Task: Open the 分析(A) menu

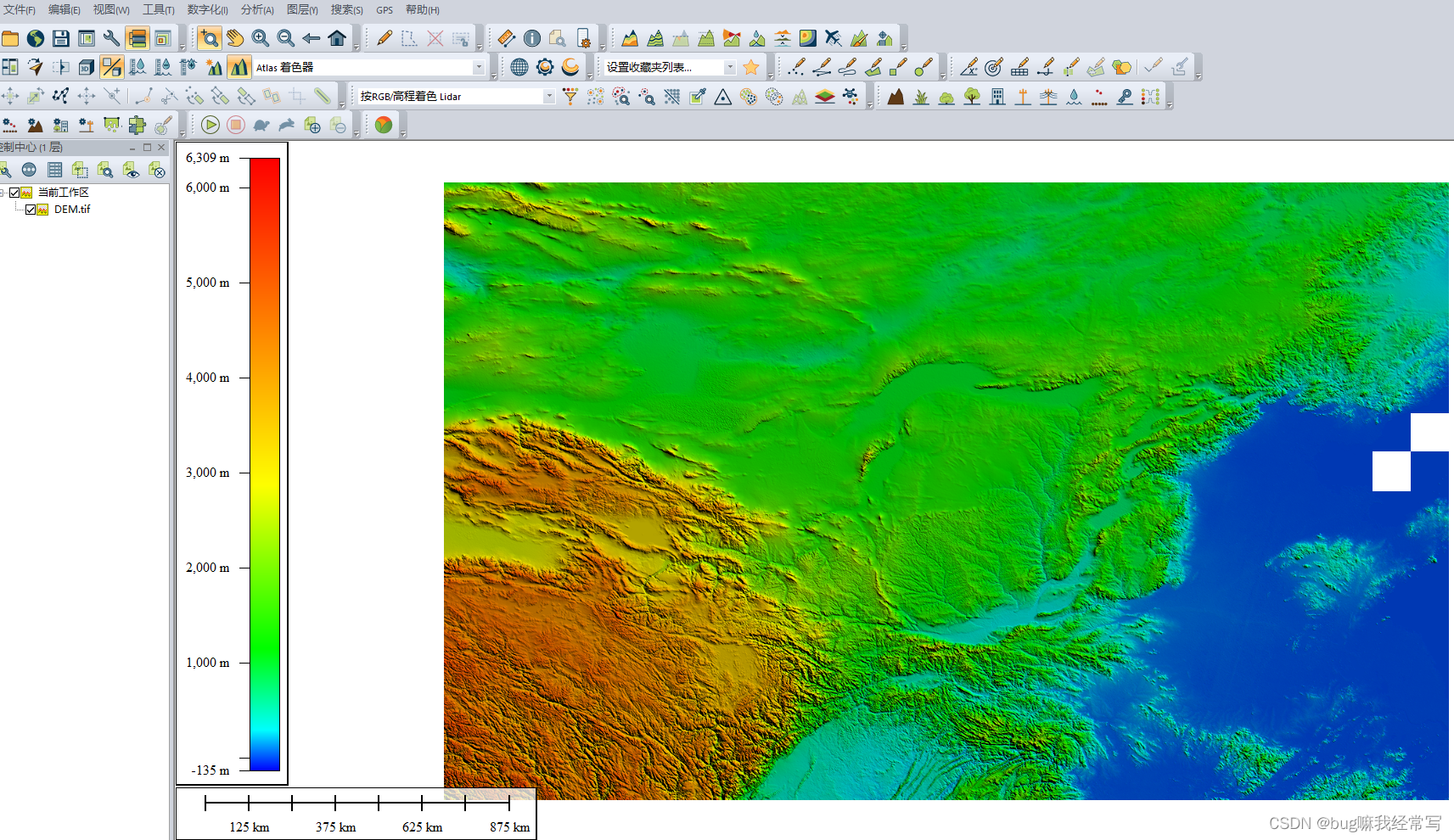Action: point(257,10)
